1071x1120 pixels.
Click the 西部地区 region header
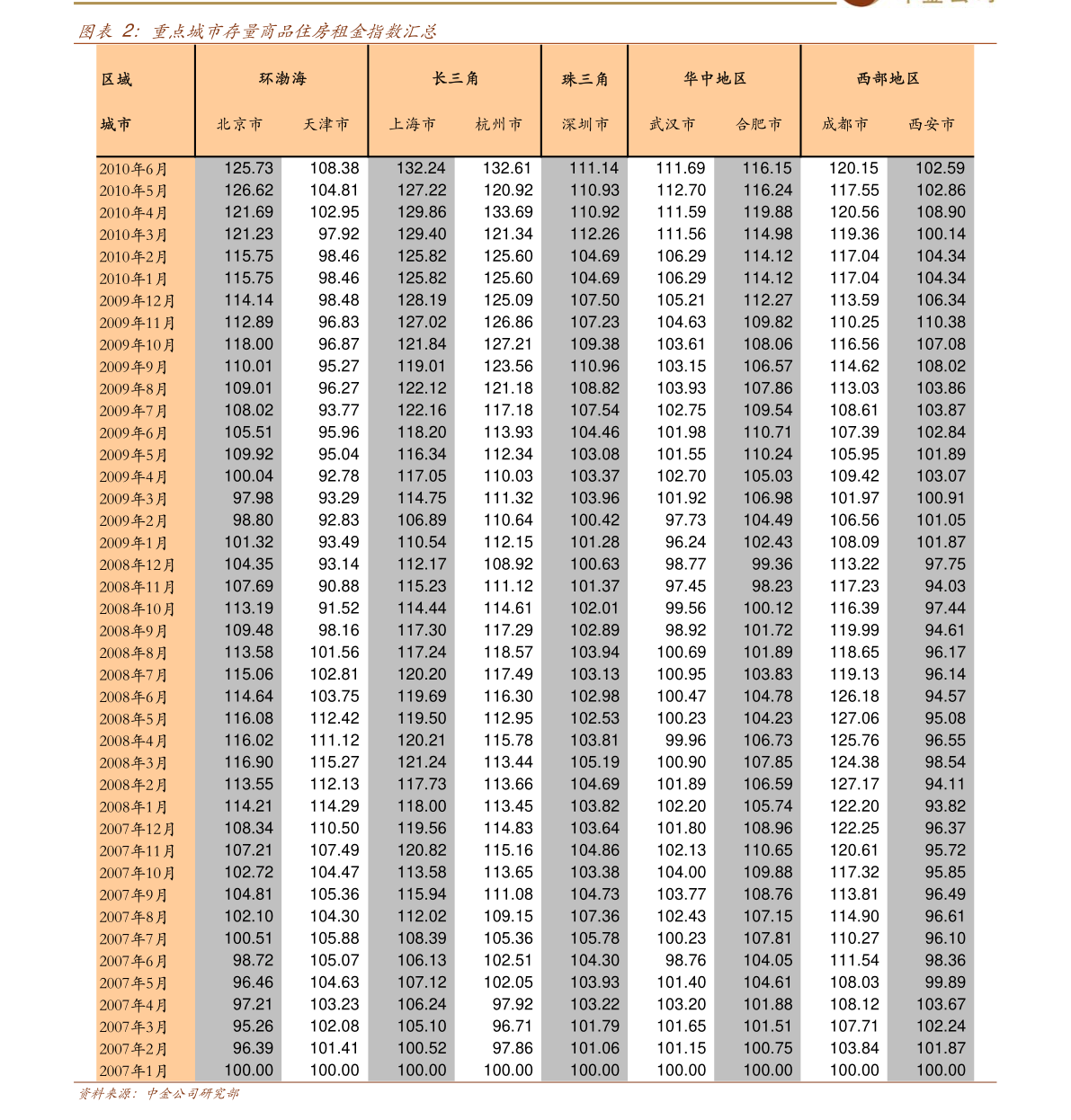pyautogui.click(x=888, y=78)
